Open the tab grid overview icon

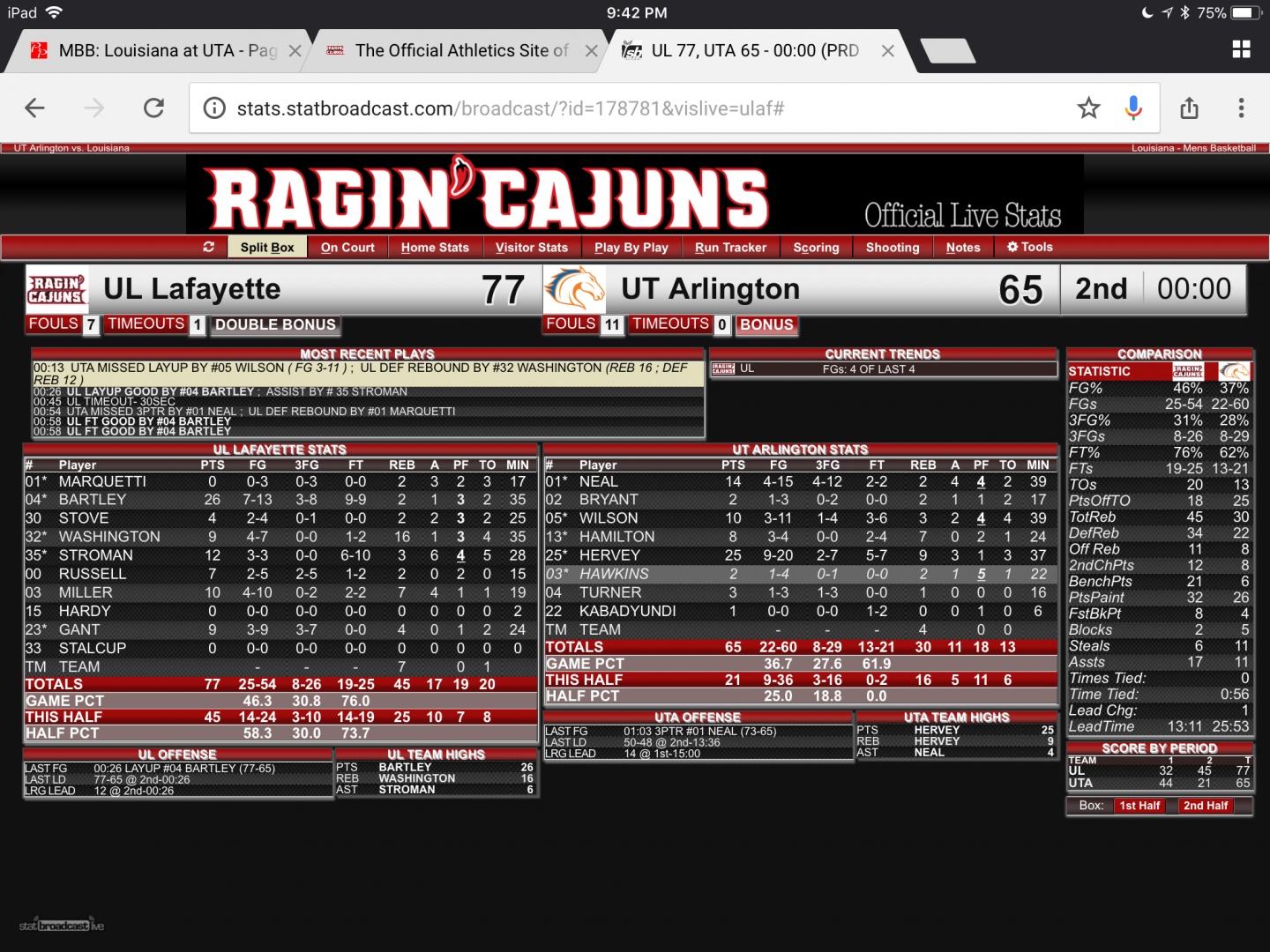pos(1241,50)
